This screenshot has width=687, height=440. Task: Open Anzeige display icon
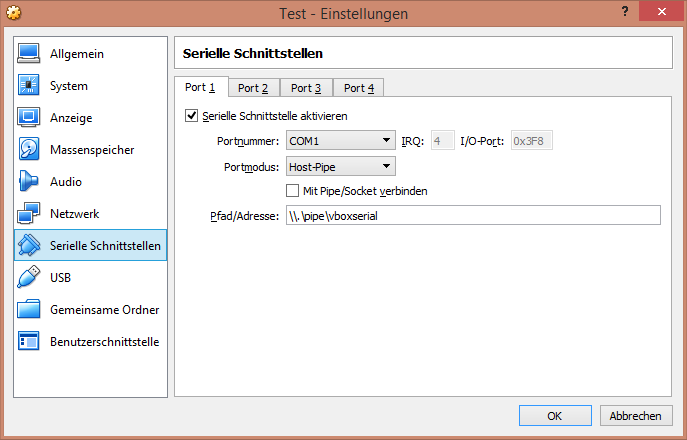pyautogui.click(x=28, y=118)
